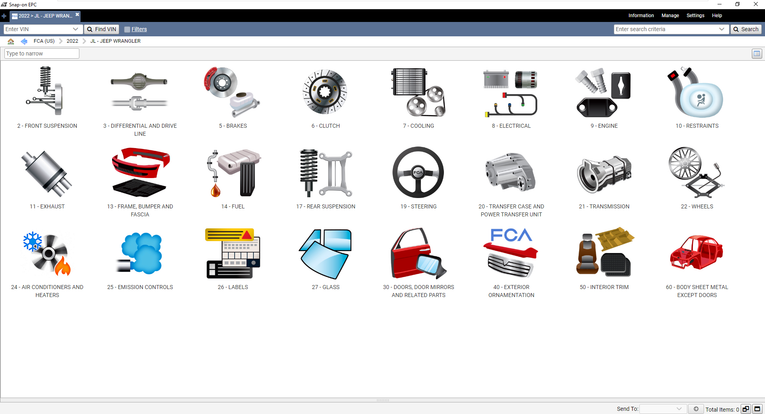Open the 7 - Cooling category

420,93
